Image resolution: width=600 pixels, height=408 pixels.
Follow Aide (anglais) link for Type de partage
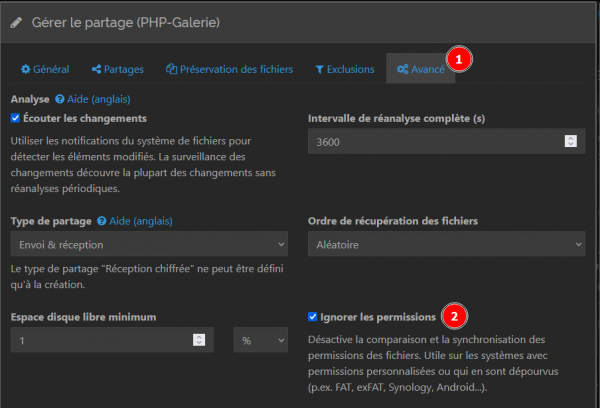pos(140,221)
